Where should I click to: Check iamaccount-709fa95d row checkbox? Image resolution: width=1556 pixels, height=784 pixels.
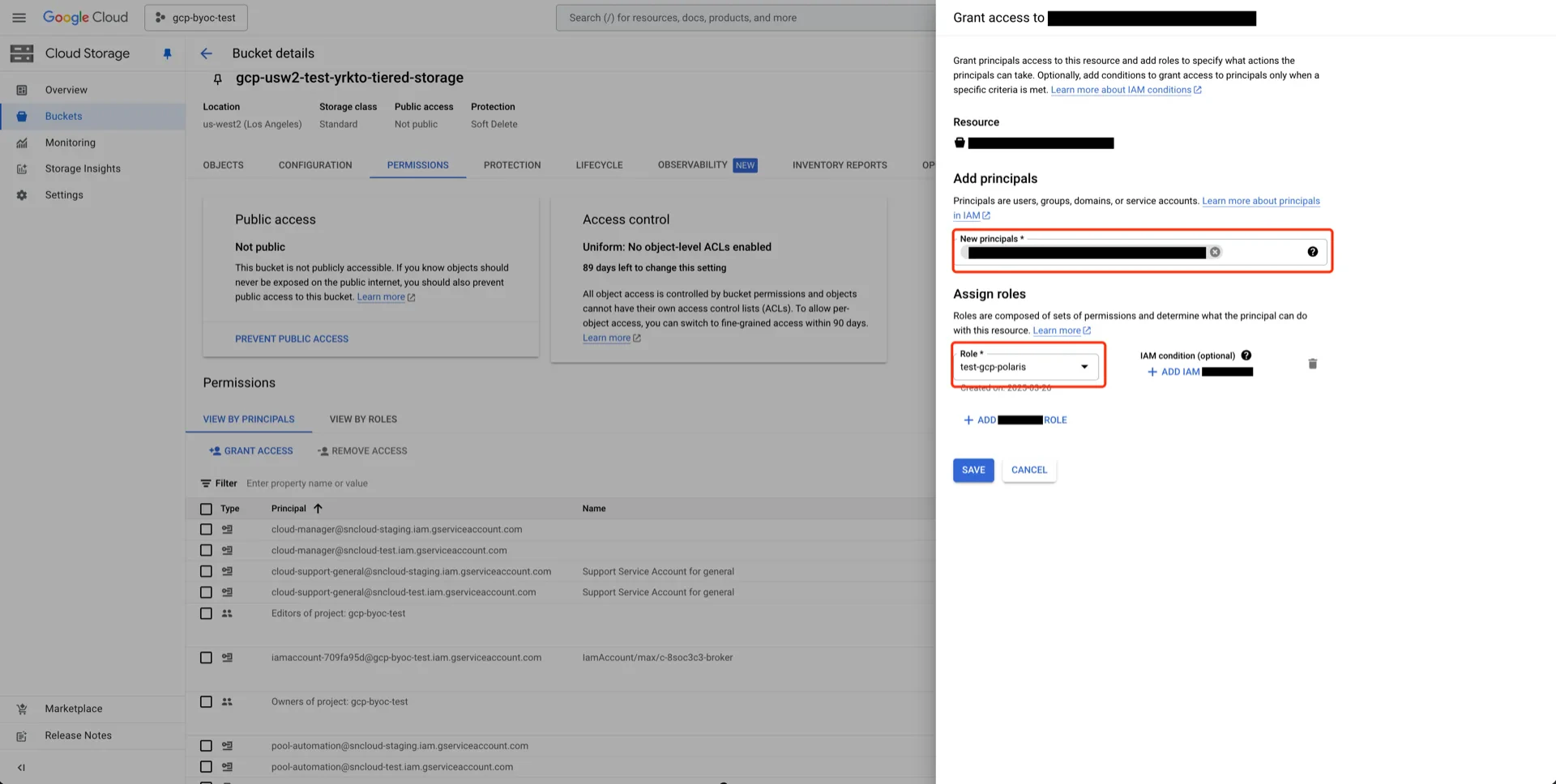click(x=206, y=658)
